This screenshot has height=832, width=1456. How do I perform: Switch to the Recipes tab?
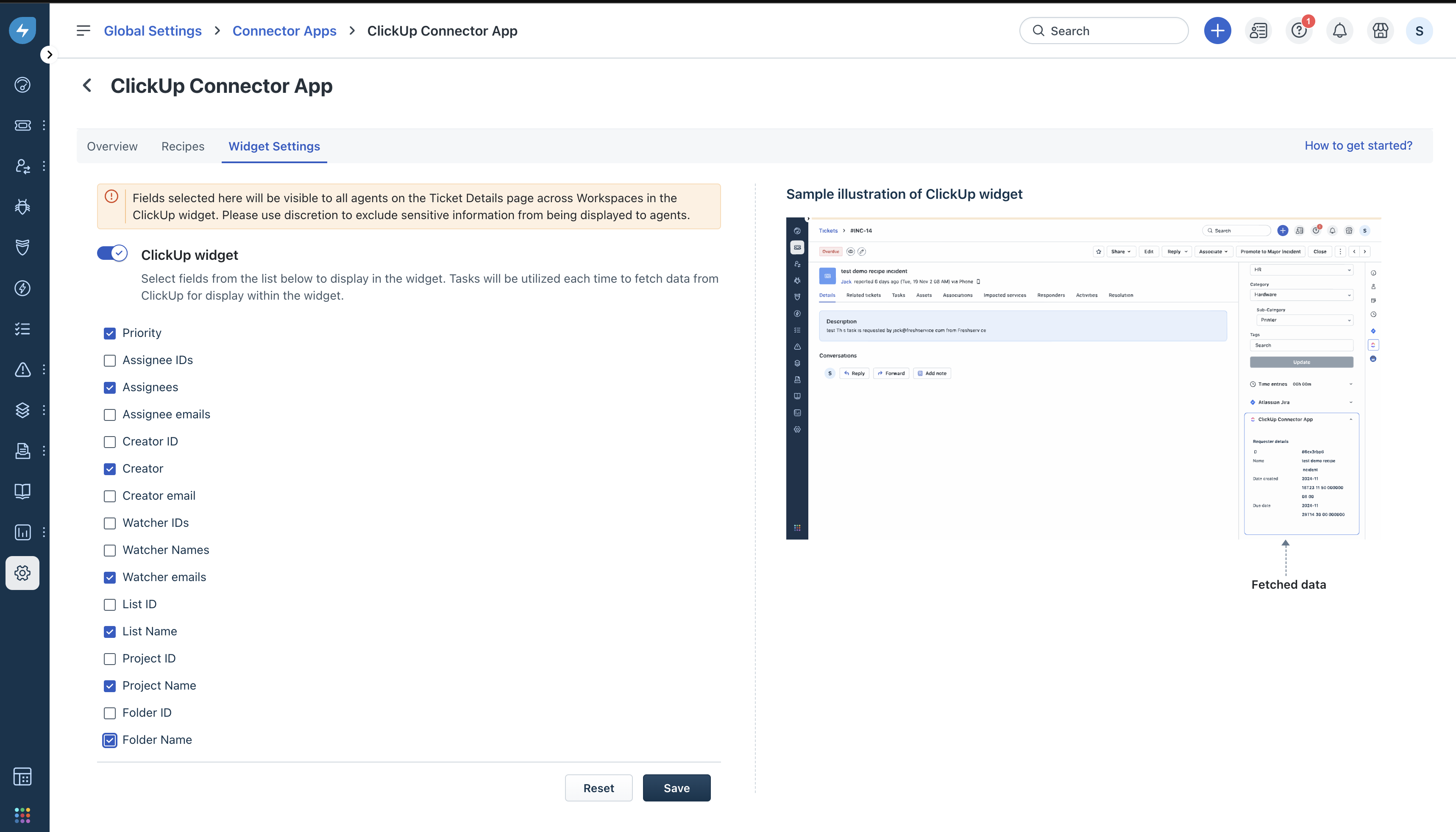point(183,146)
